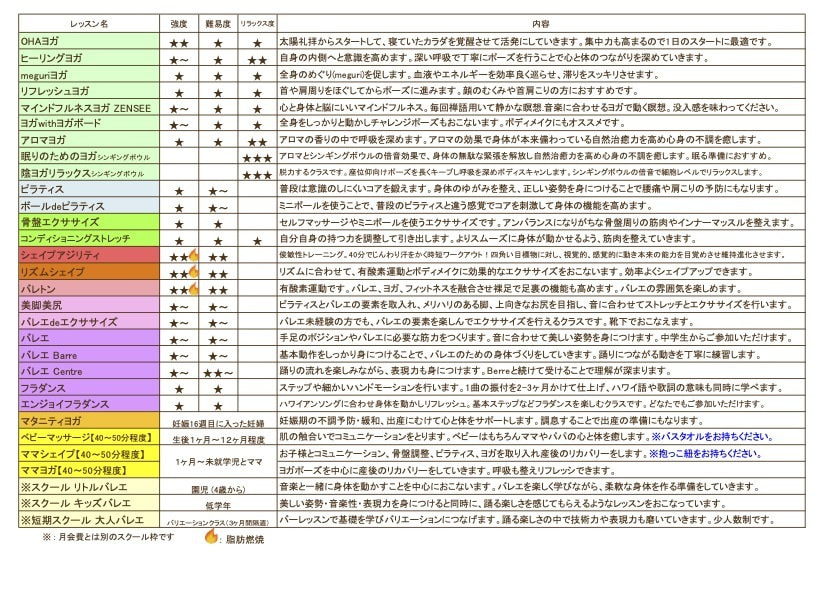Click the ボールdeピラティス lesson name
The height and width of the screenshot is (595, 840).
62,206
